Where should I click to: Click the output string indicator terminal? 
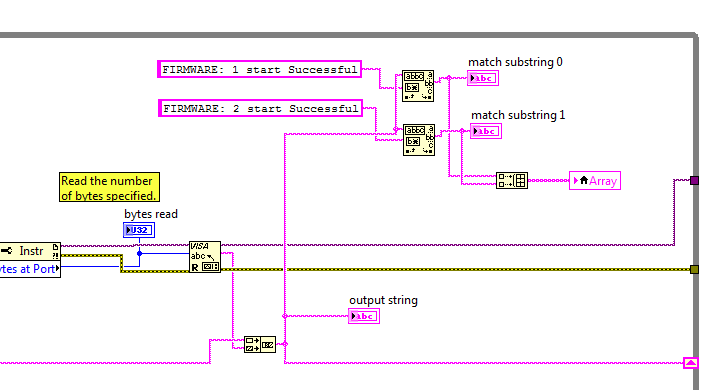click(364, 316)
